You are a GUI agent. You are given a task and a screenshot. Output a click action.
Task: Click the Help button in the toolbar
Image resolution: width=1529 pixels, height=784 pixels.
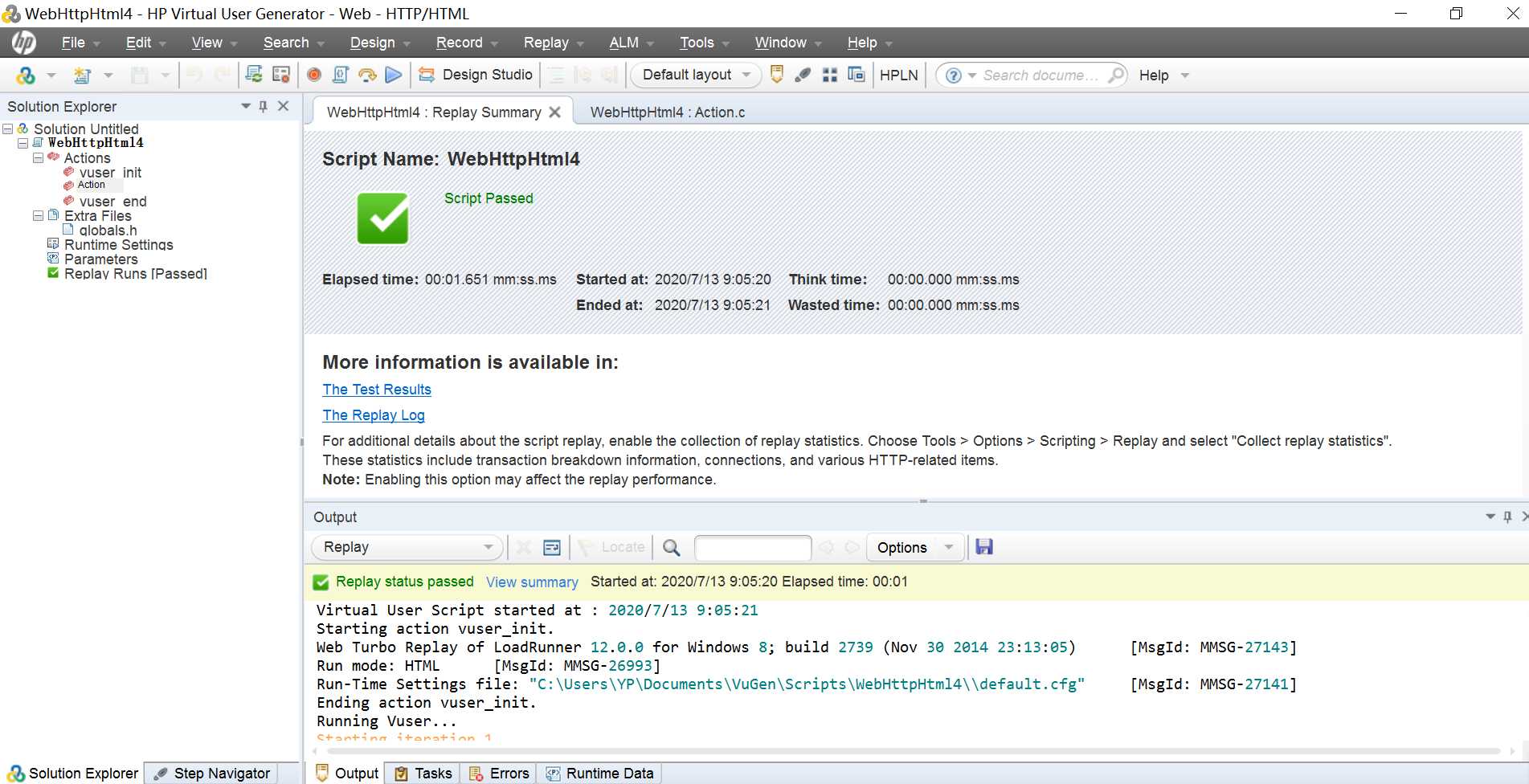[1154, 75]
